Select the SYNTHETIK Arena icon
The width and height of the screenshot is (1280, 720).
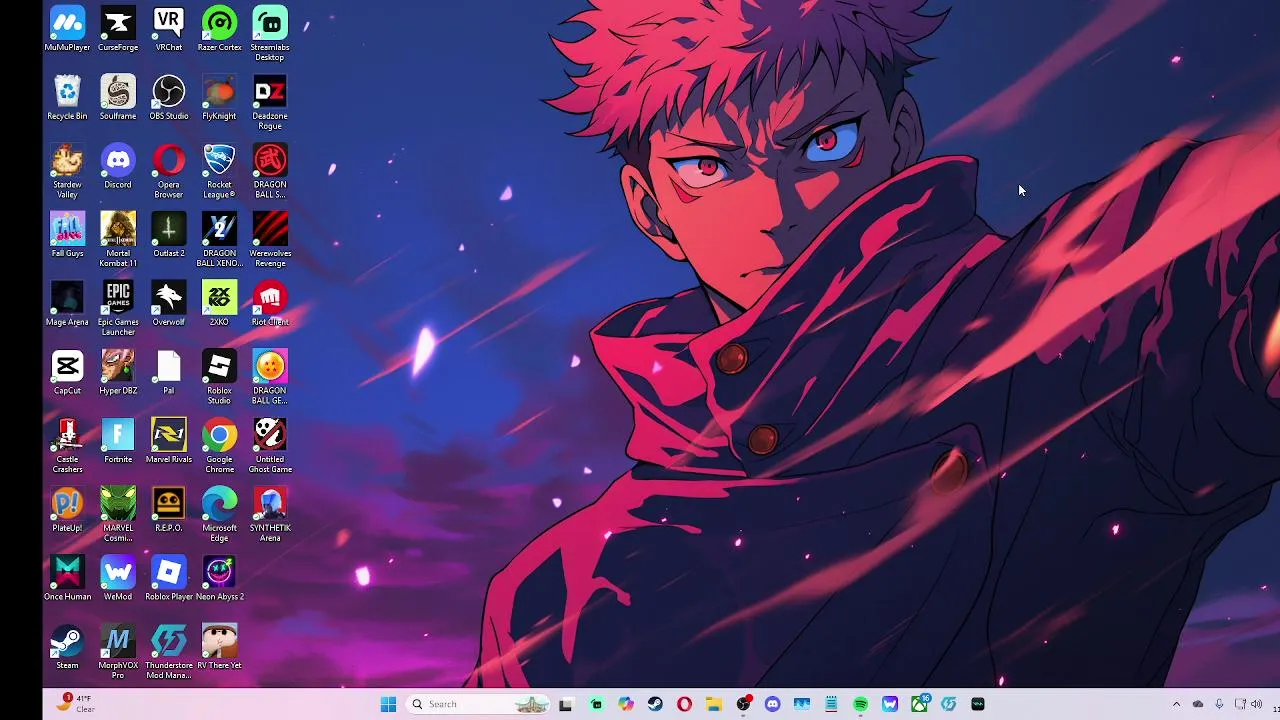(x=270, y=516)
